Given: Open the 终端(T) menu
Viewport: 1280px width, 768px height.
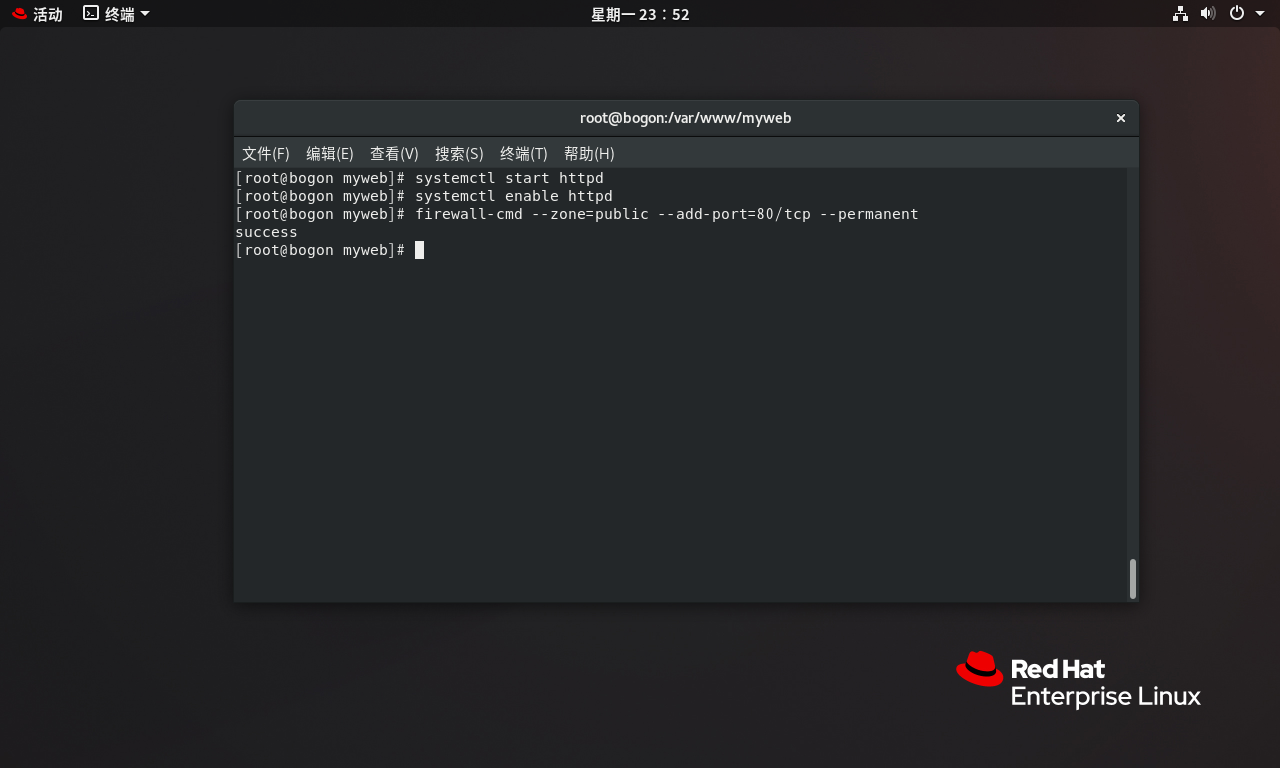Looking at the screenshot, I should click(x=523, y=153).
